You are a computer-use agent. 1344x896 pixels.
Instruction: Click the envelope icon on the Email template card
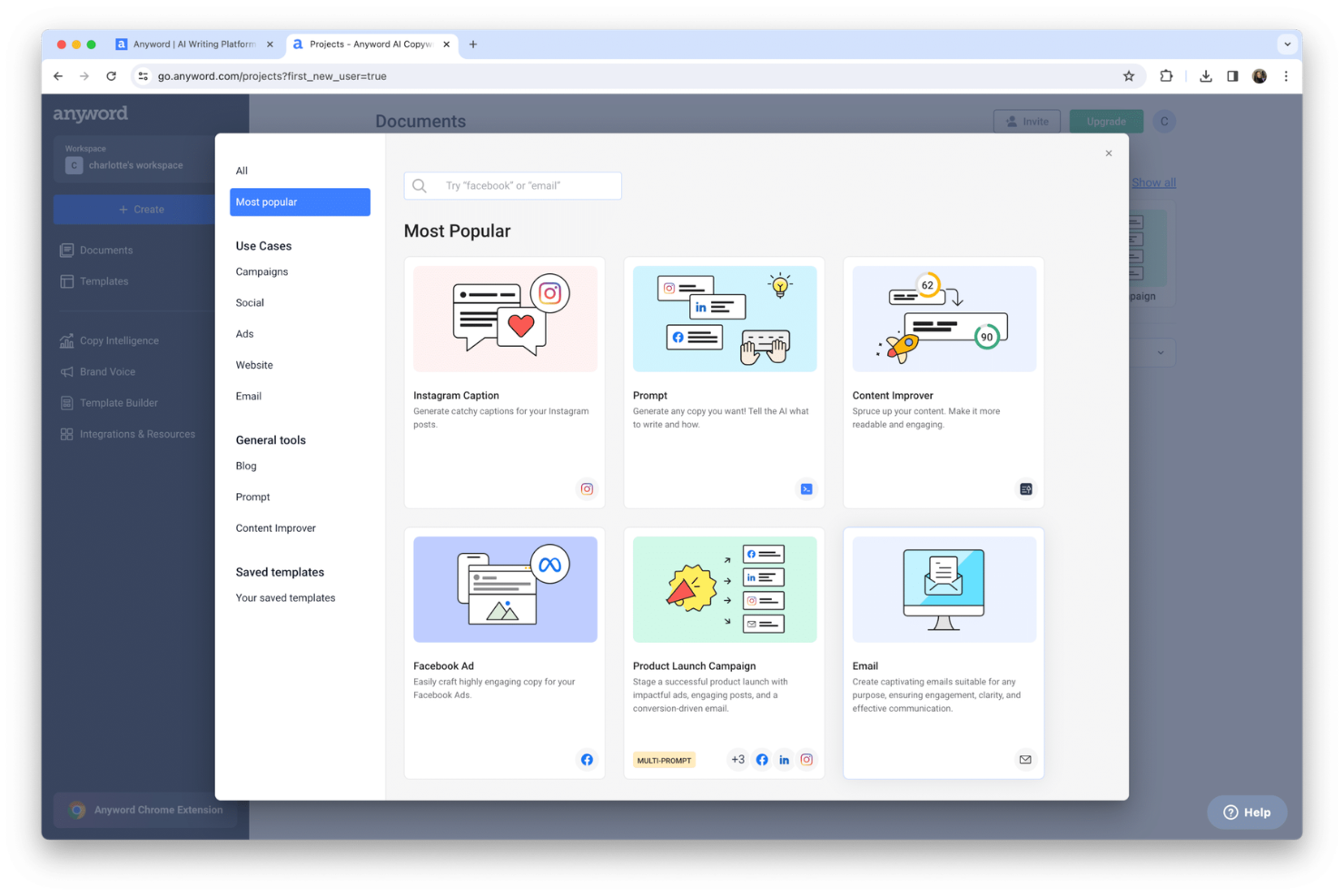1025,759
